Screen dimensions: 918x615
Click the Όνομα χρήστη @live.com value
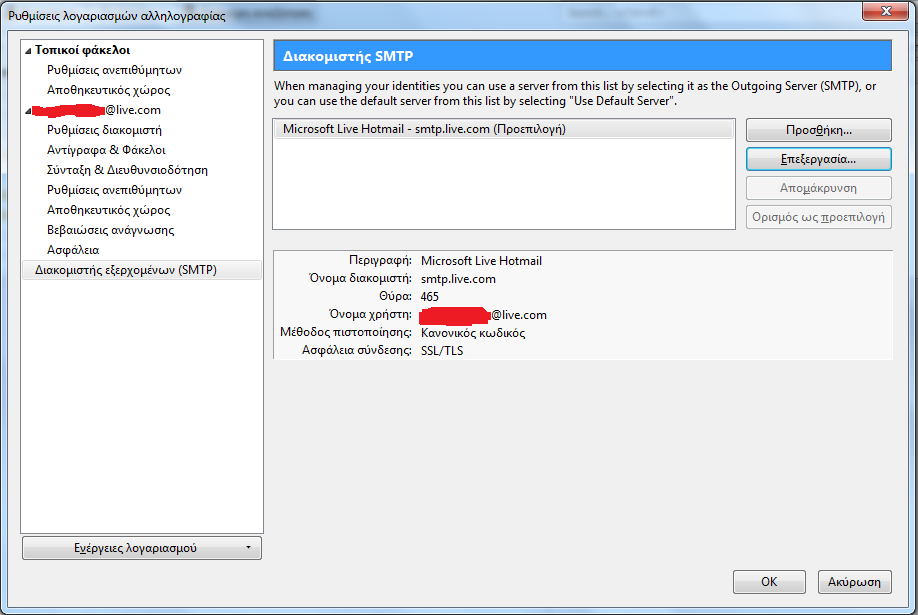(x=484, y=315)
